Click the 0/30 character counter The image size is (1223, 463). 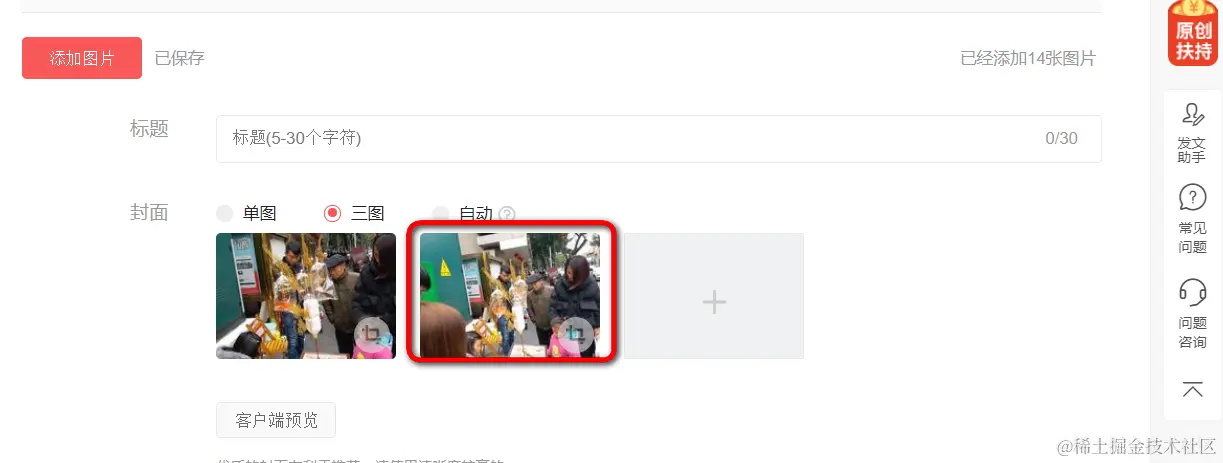tap(1061, 138)
